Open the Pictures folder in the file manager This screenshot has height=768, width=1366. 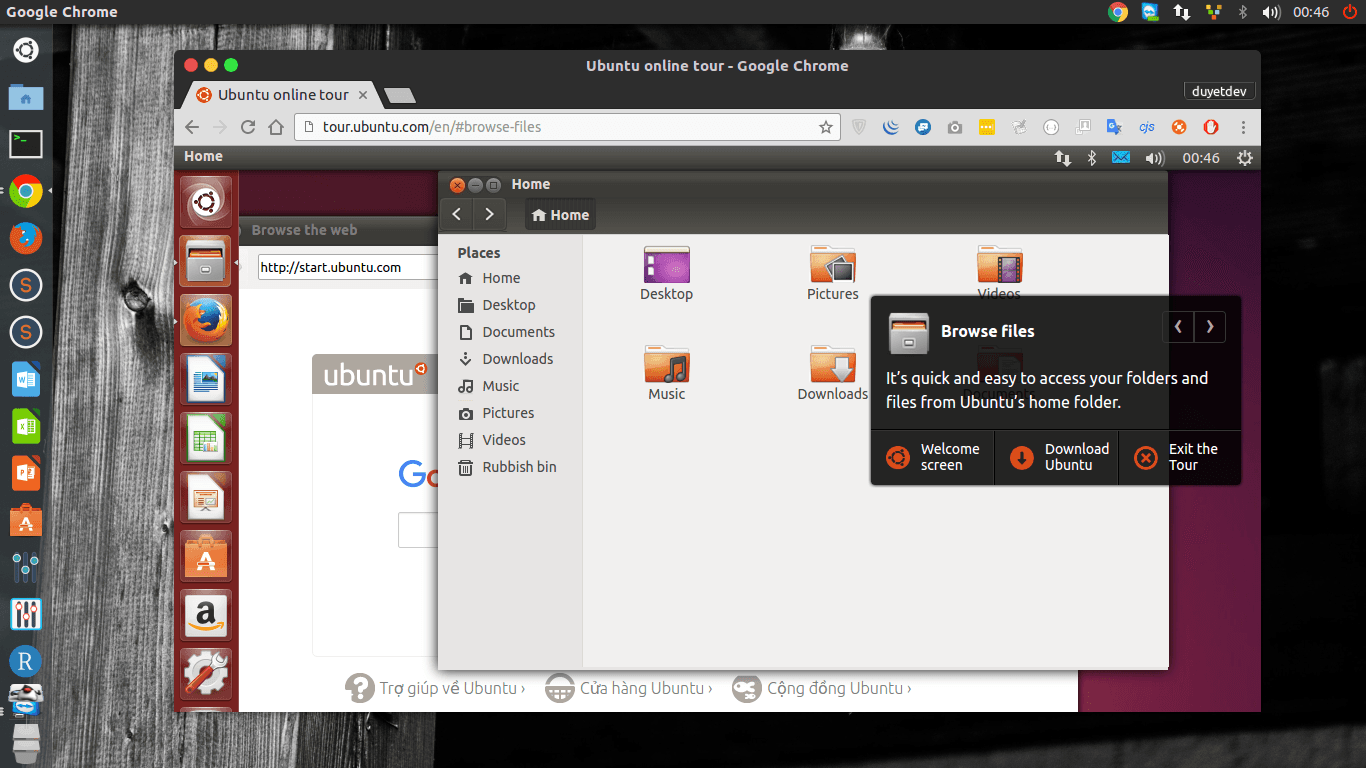coord(833,265)
